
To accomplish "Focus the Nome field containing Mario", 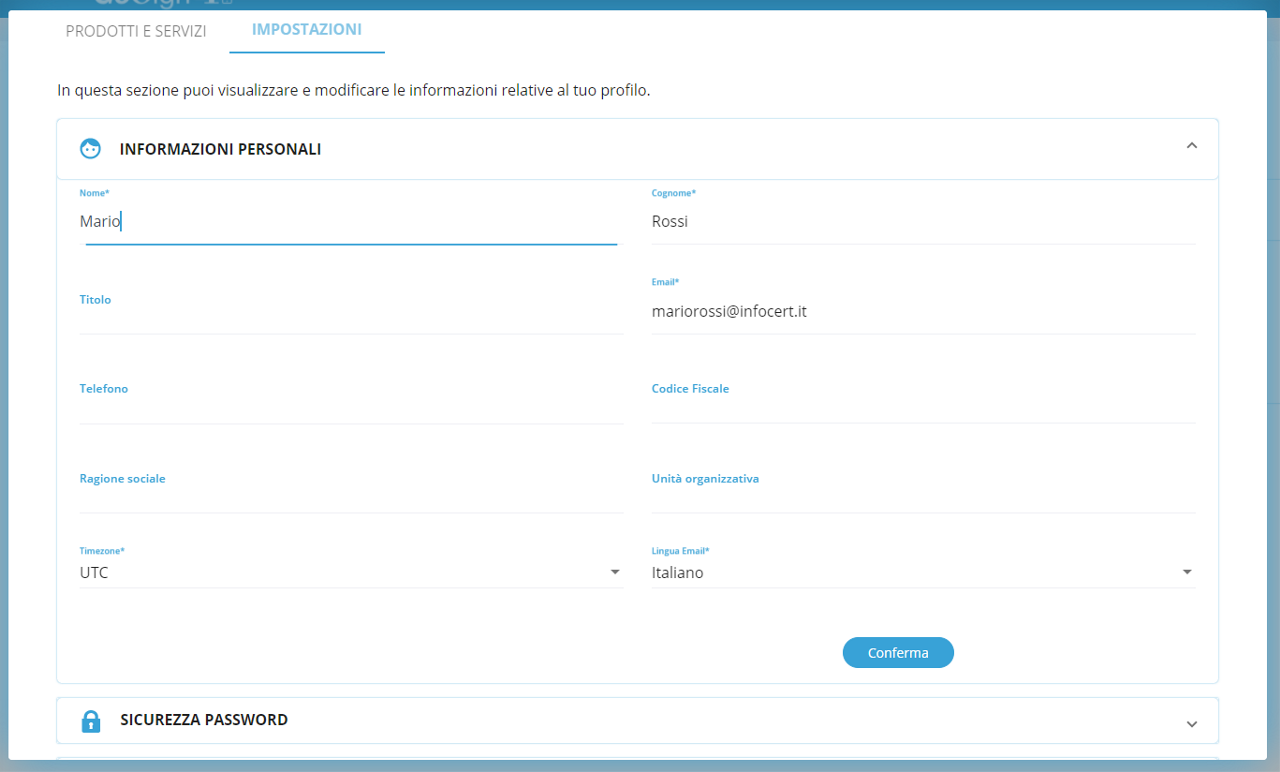I will pos(350,222).
